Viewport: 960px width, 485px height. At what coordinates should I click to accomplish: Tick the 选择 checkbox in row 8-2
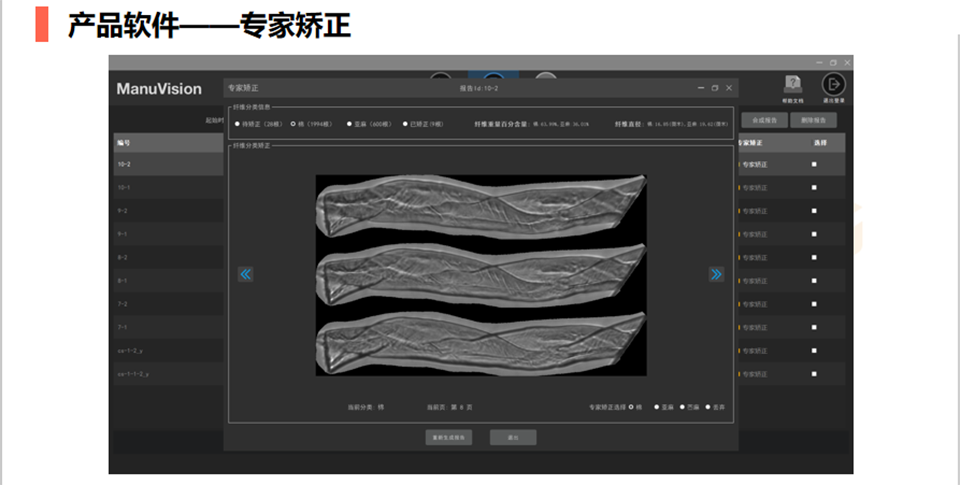click(814, 257)
